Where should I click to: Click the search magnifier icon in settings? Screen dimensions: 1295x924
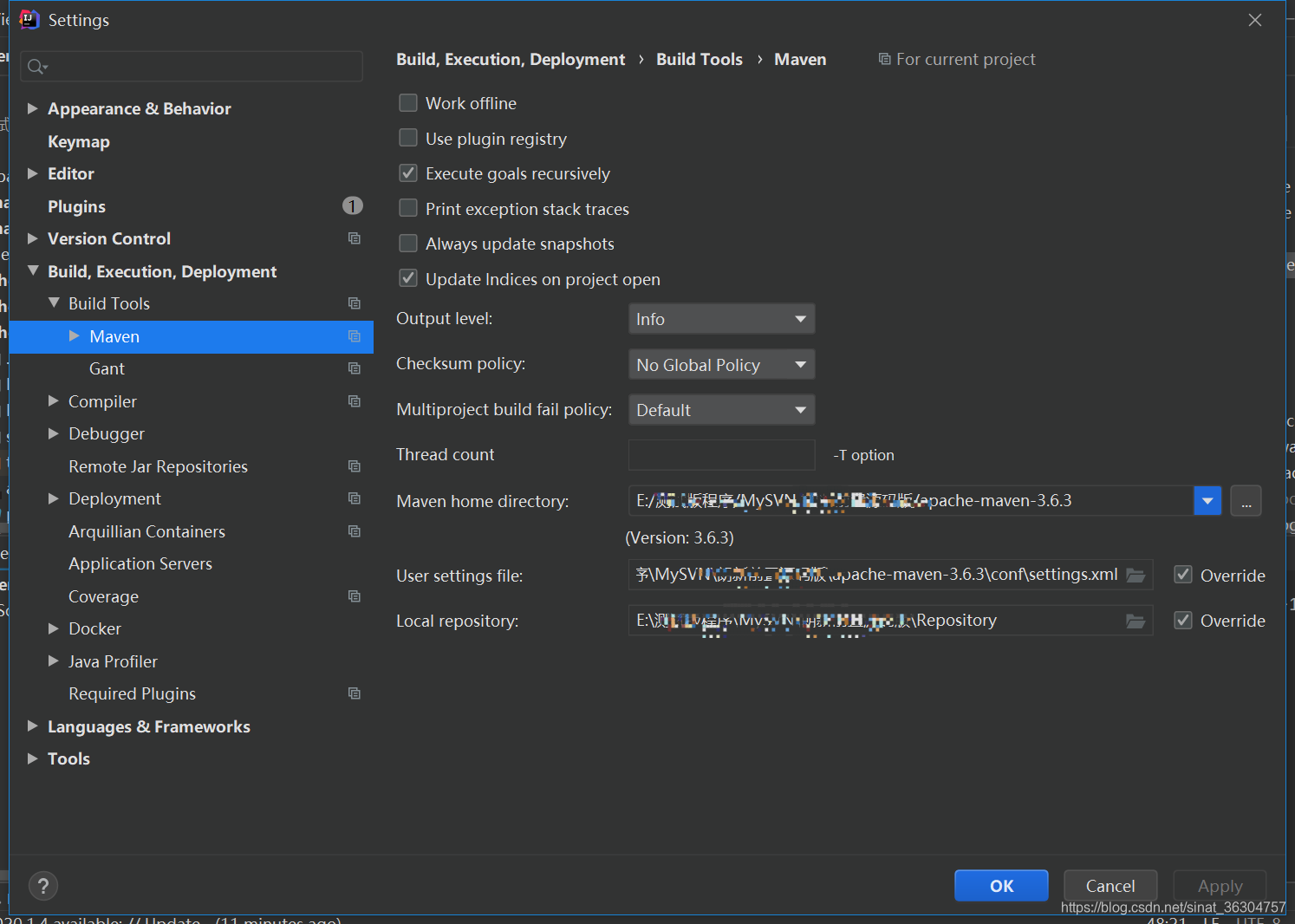36,67
